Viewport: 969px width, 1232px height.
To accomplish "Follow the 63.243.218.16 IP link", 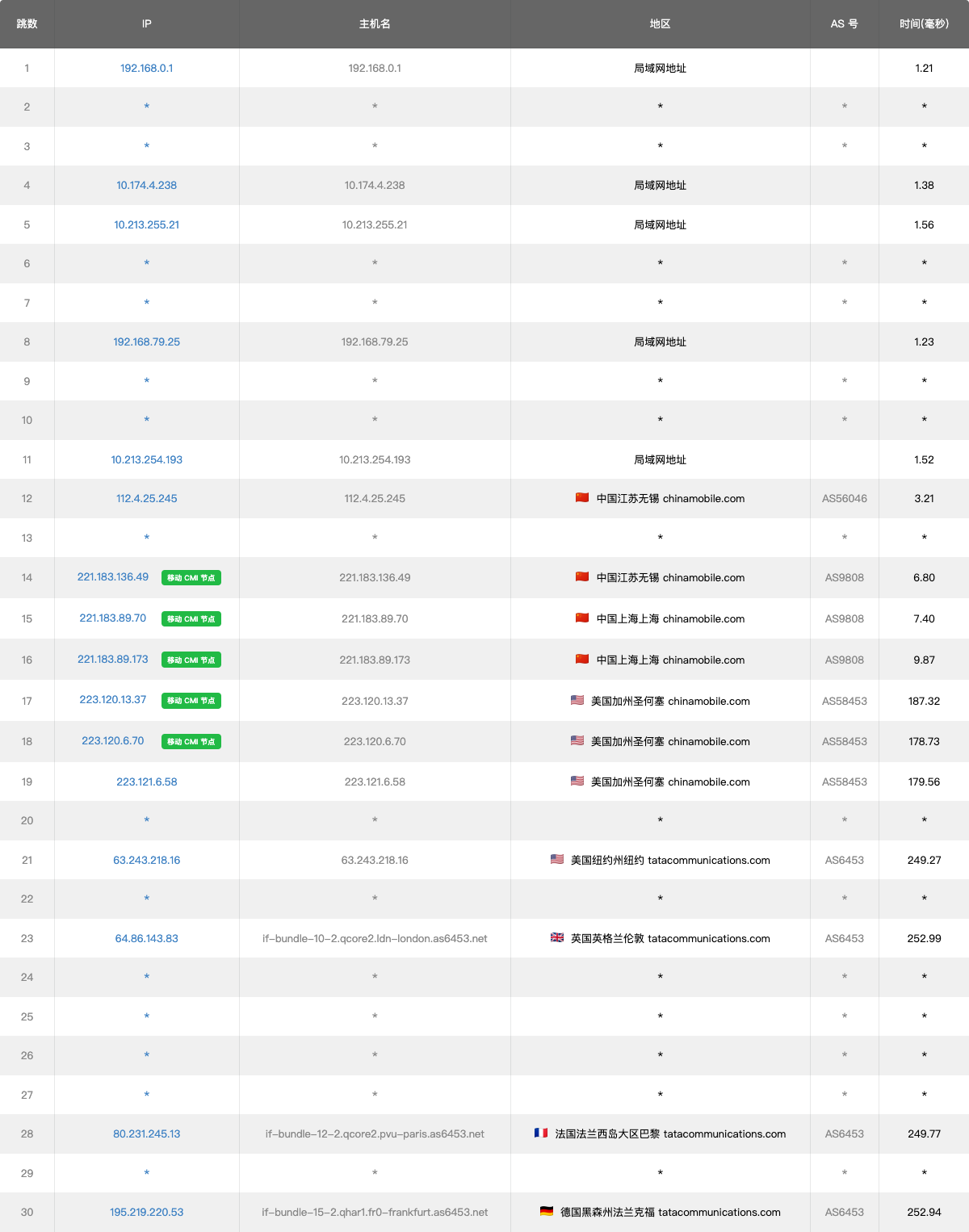I will (146, 861).
